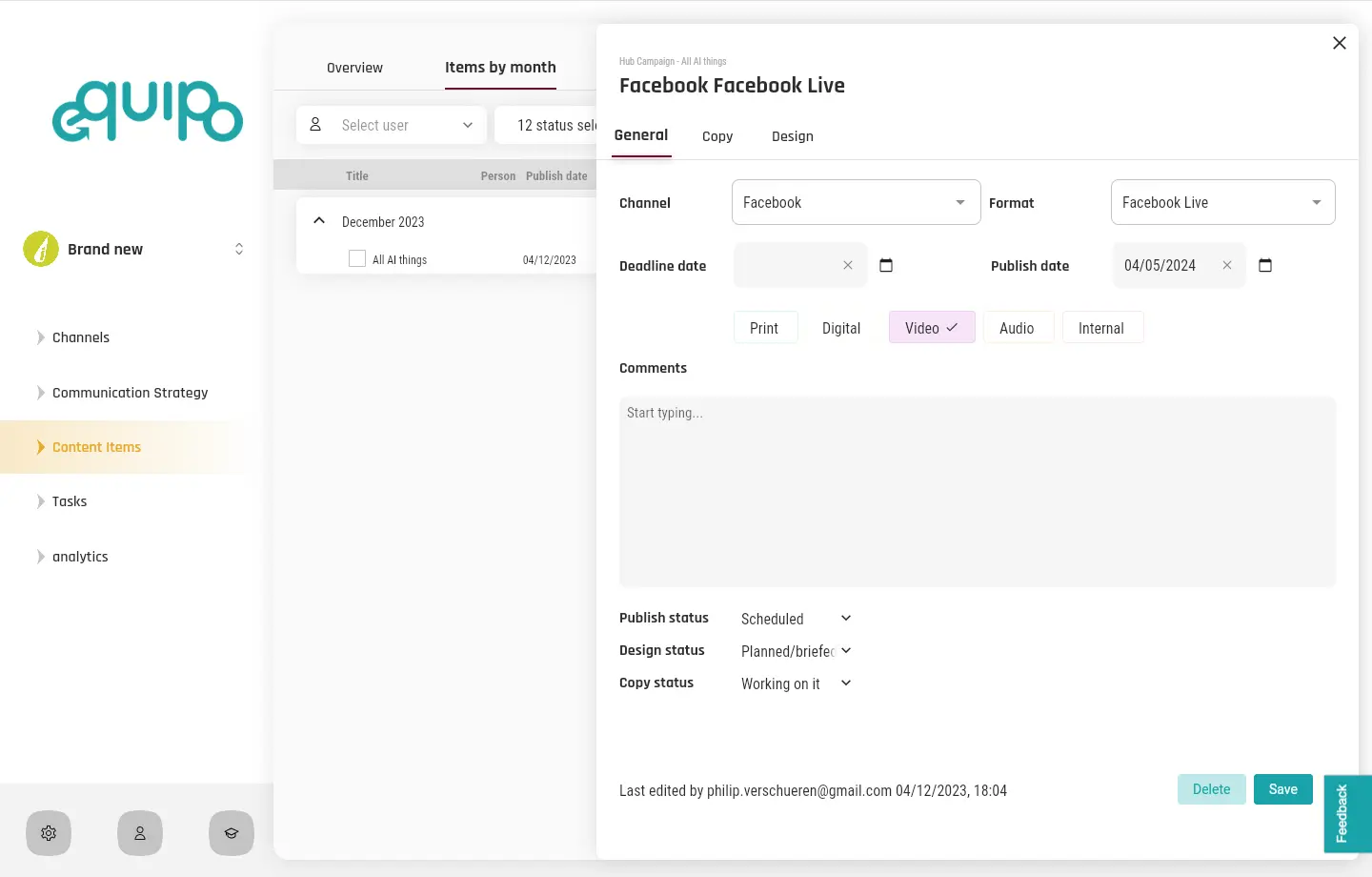Switch to the Design tab
This screenshot has width=1372, height=877.
coord(793,136)
